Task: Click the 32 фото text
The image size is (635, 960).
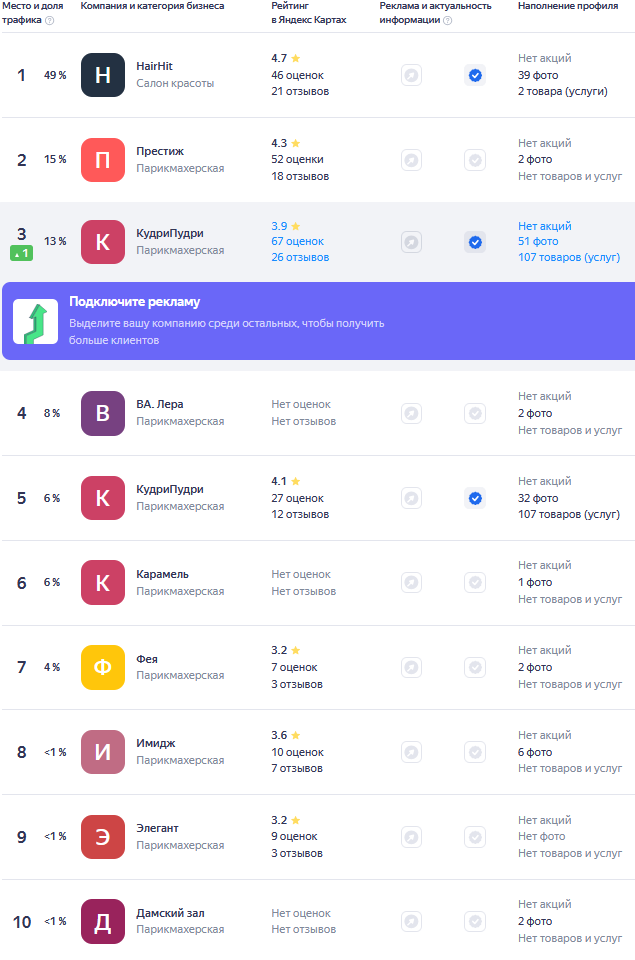Action: click(x=538, y=498)
